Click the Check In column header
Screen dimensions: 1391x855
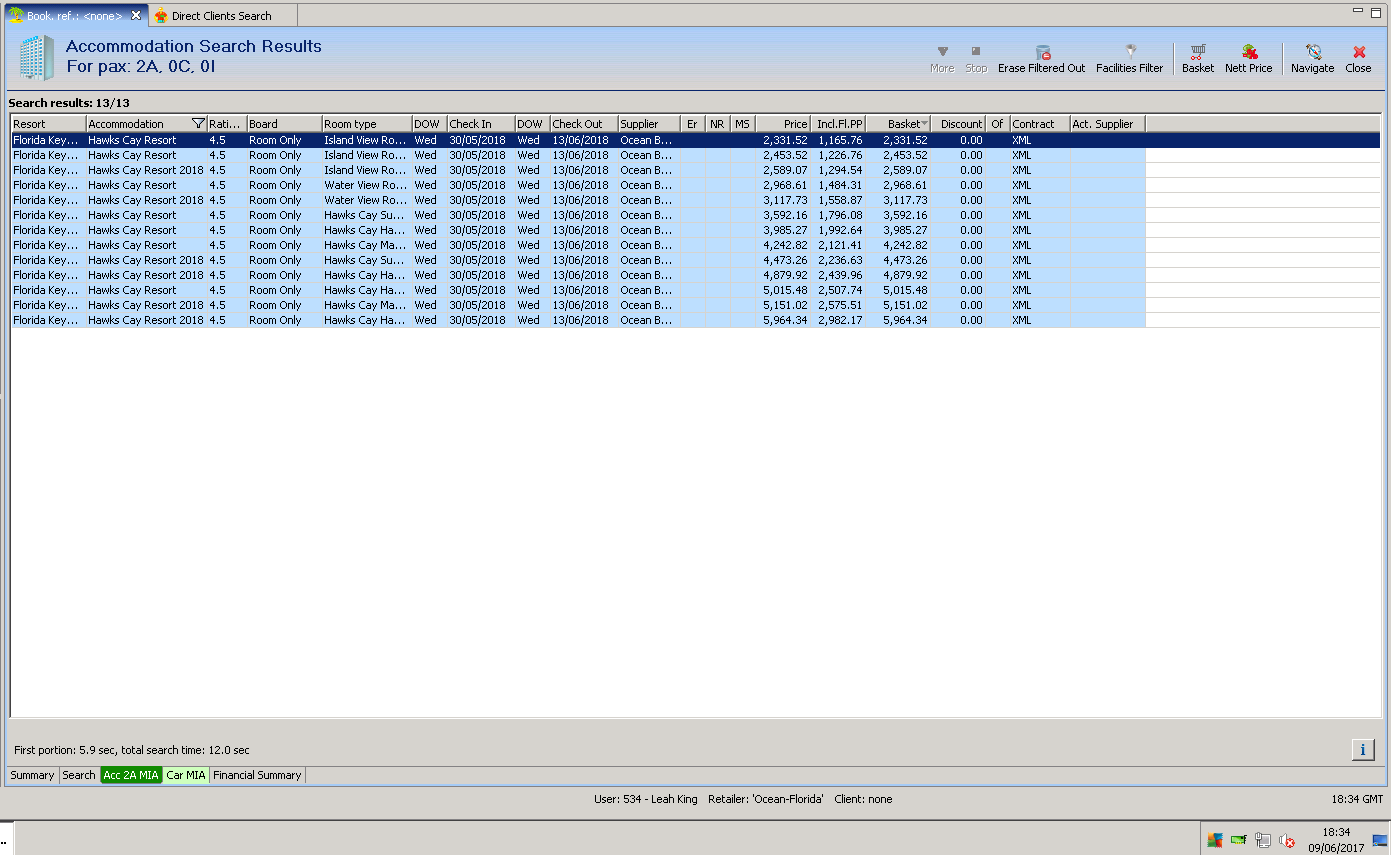pyautogui.click(x=480, y=124)
